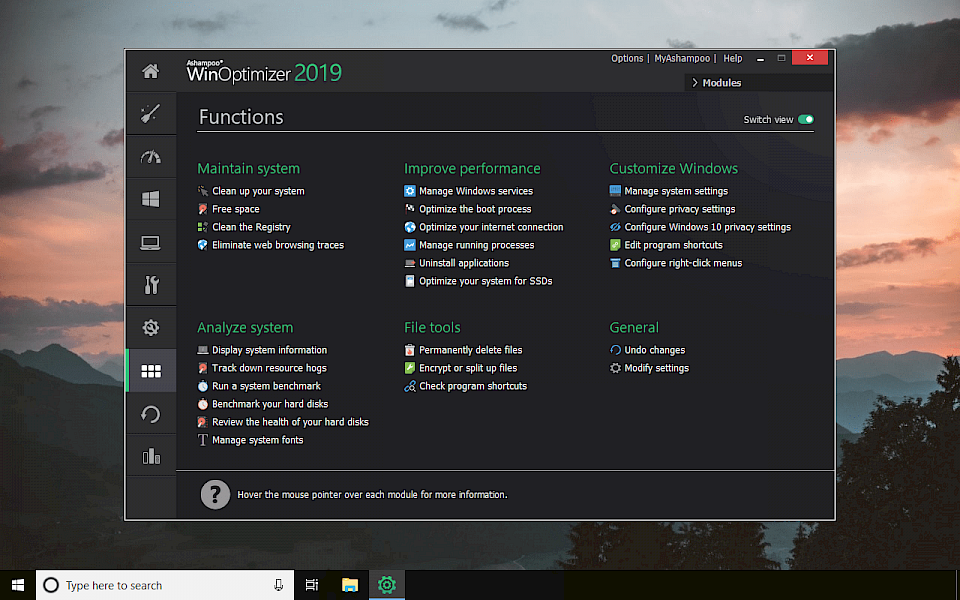
Task: Click the Manage Windows services icon
Action: point(410,191)
